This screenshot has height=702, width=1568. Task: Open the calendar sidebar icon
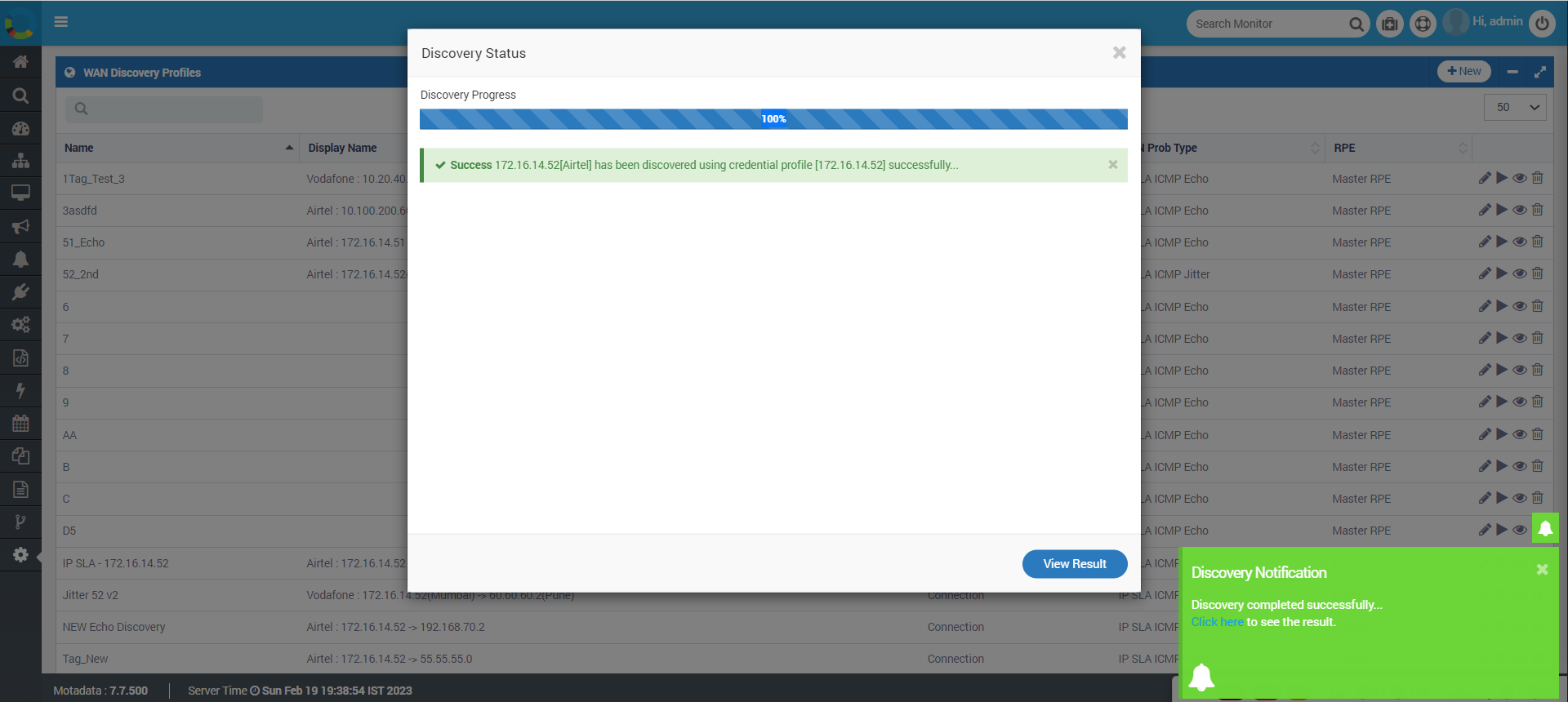click(x=20, y=423)
